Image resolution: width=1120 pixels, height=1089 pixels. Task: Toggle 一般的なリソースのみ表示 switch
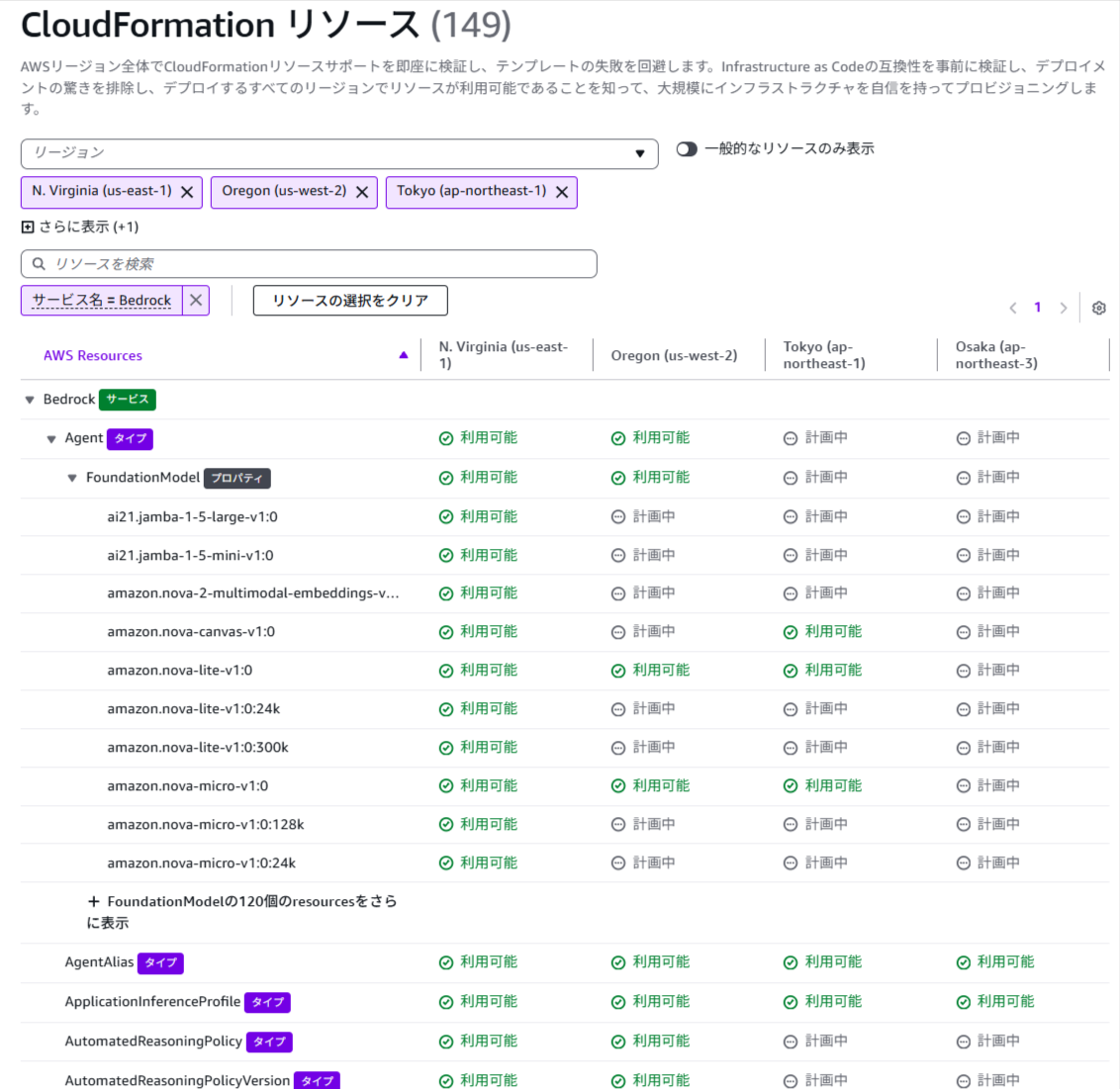pos(687,149)
